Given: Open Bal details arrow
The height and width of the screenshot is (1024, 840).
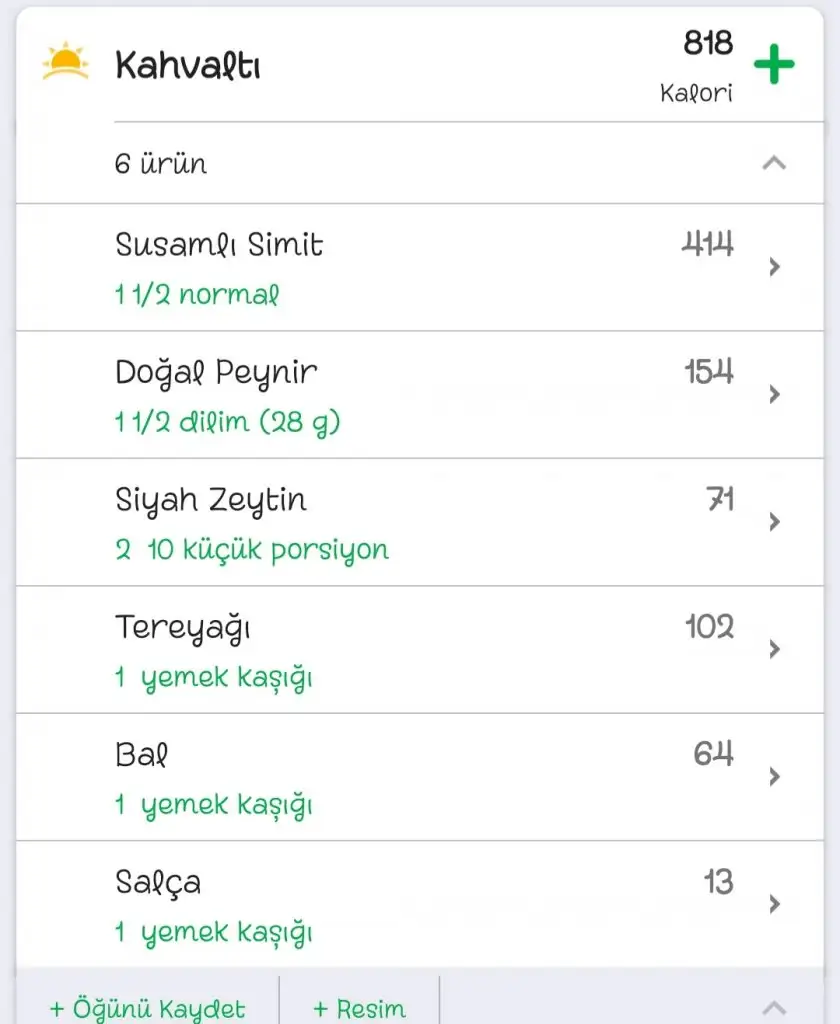Looking at the screenshot, I should click(774, 777).
